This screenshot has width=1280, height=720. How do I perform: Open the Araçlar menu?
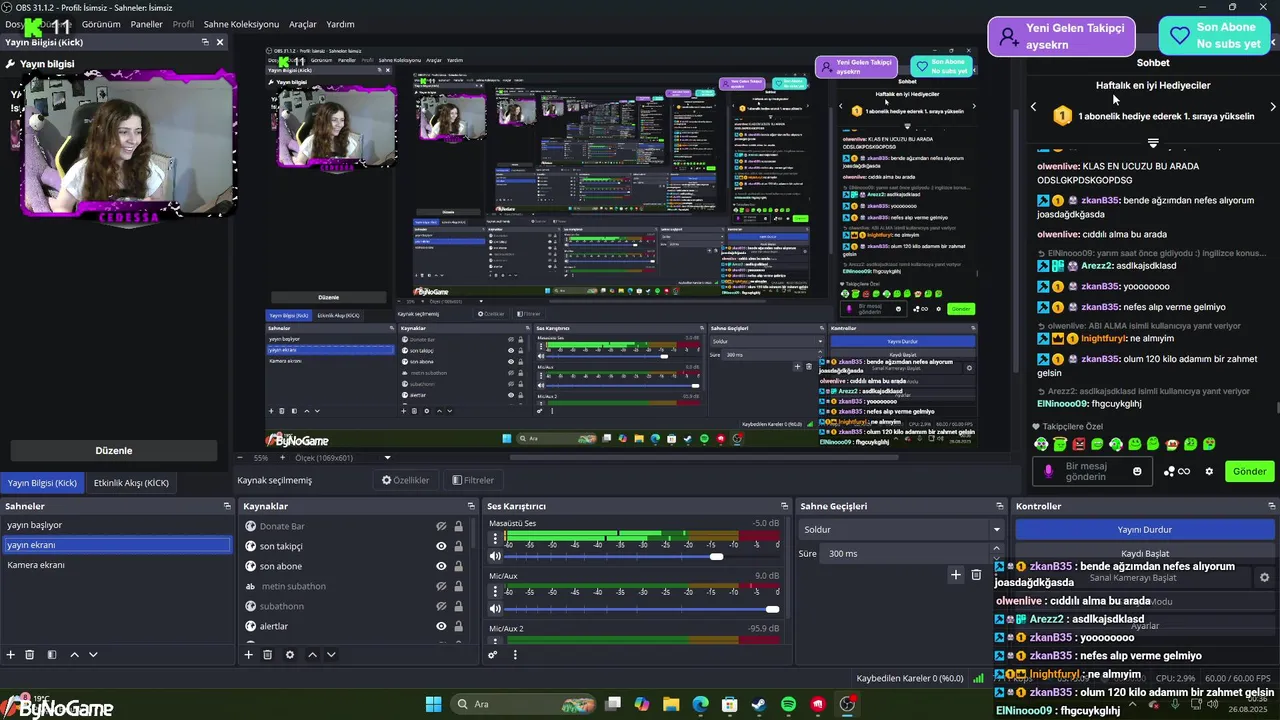pos(303,24)
